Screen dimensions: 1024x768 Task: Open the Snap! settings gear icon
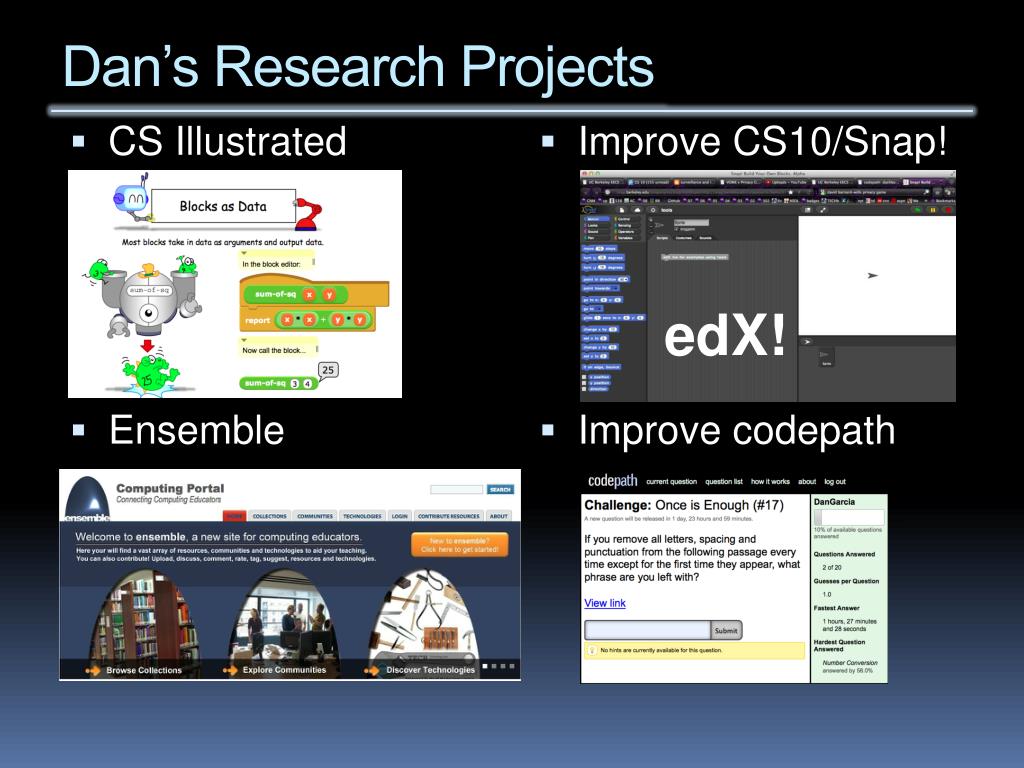[653, 210]
